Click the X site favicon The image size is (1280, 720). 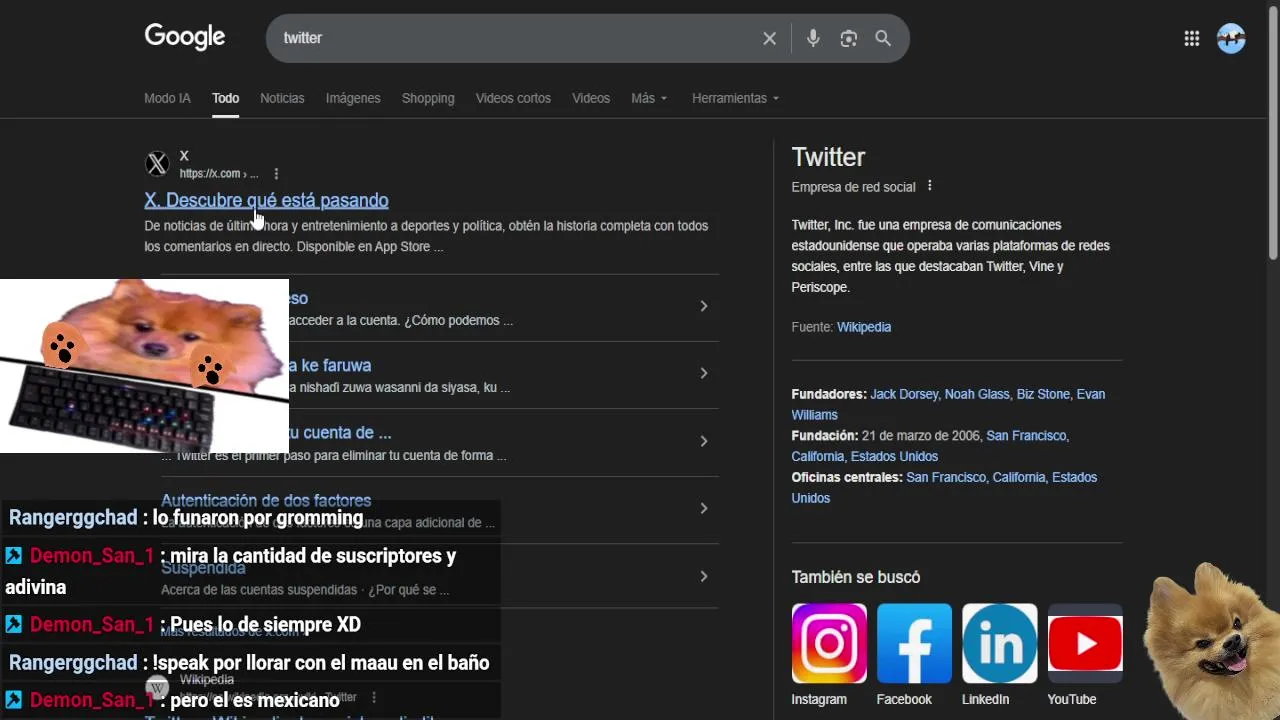point(157,164)
